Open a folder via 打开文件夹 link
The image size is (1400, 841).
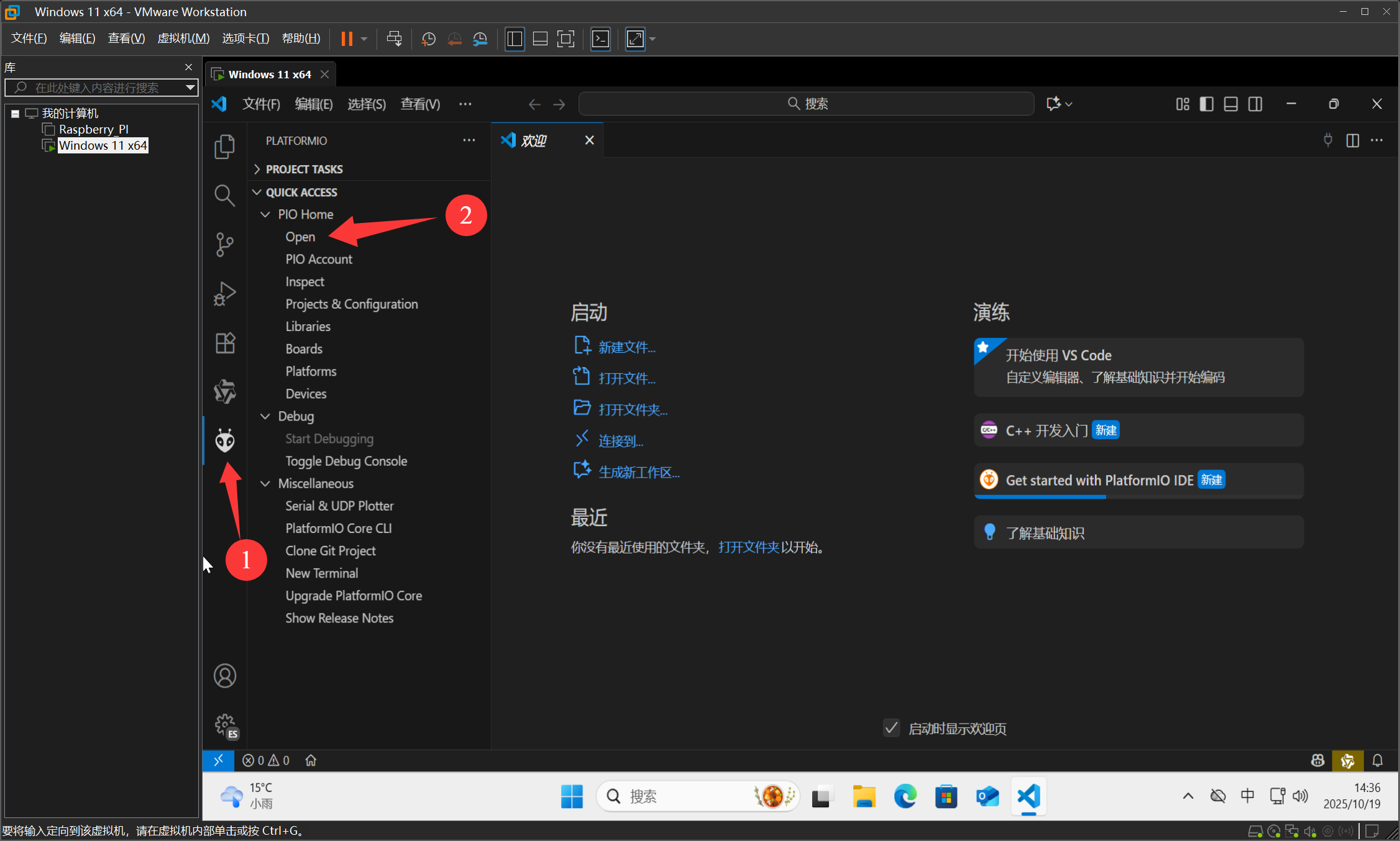pos(633,409)
